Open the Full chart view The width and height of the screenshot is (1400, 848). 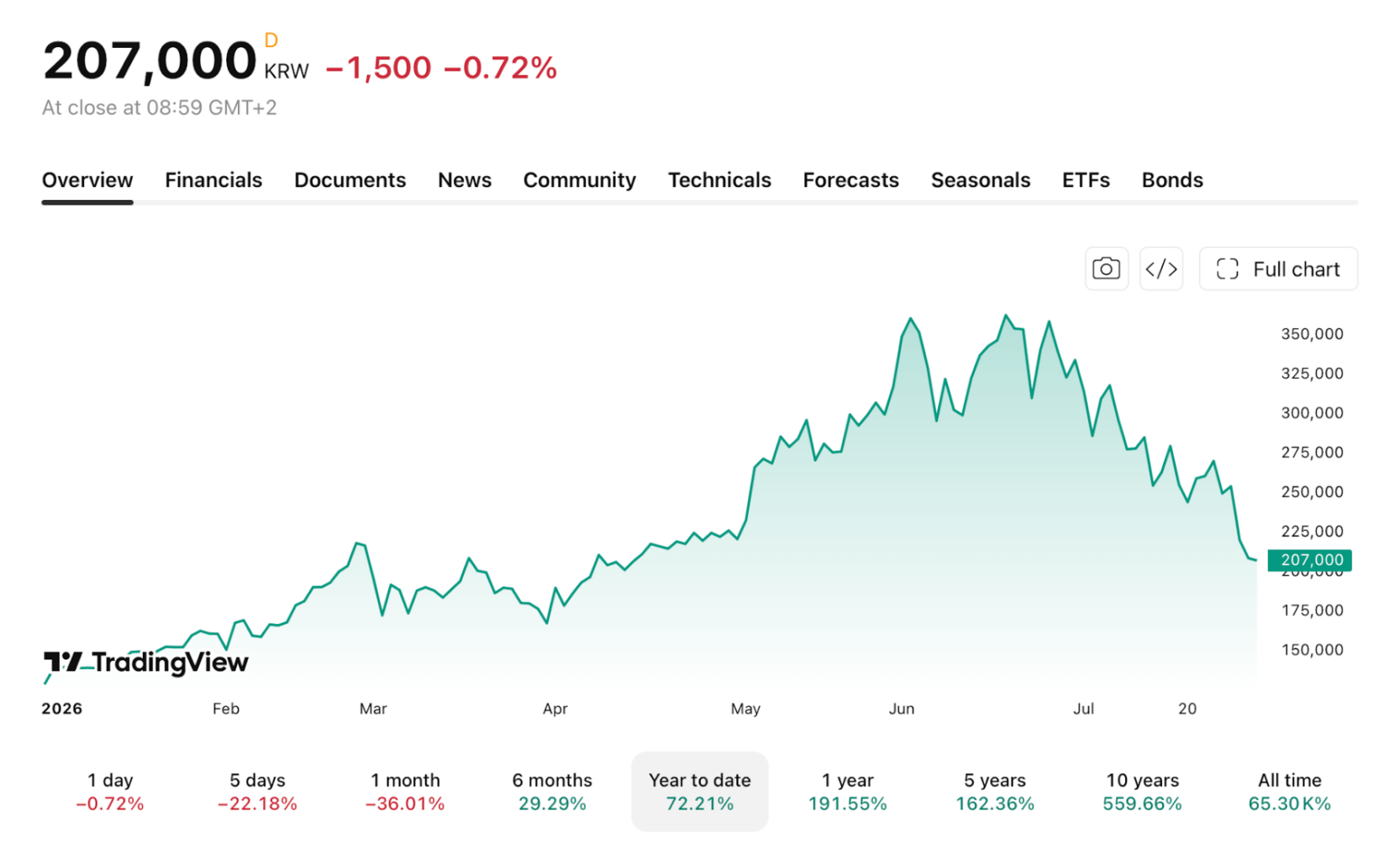(1278, 269)
